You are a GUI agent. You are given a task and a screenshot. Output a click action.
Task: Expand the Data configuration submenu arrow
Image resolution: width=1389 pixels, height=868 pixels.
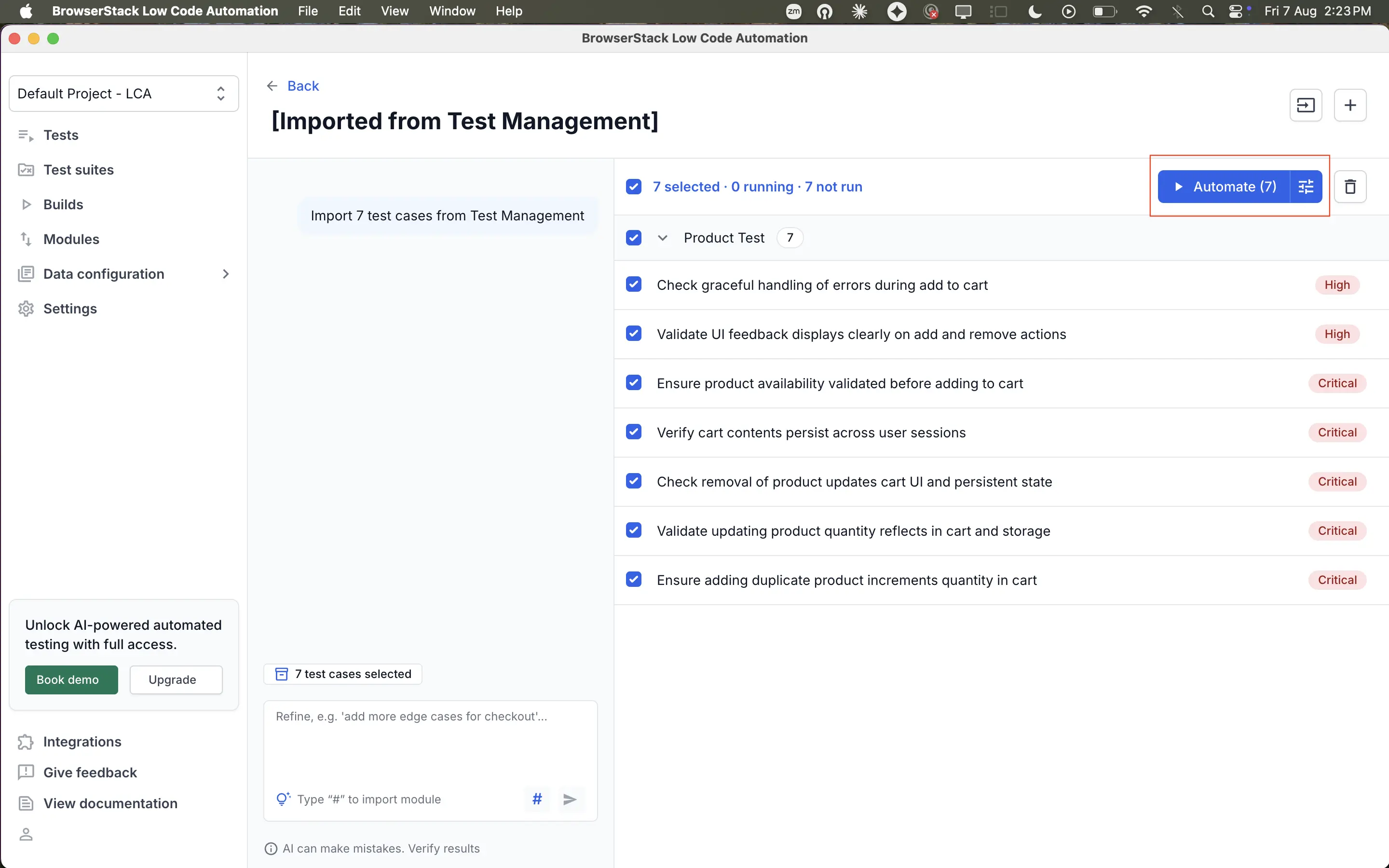click(x=226, y=274)
